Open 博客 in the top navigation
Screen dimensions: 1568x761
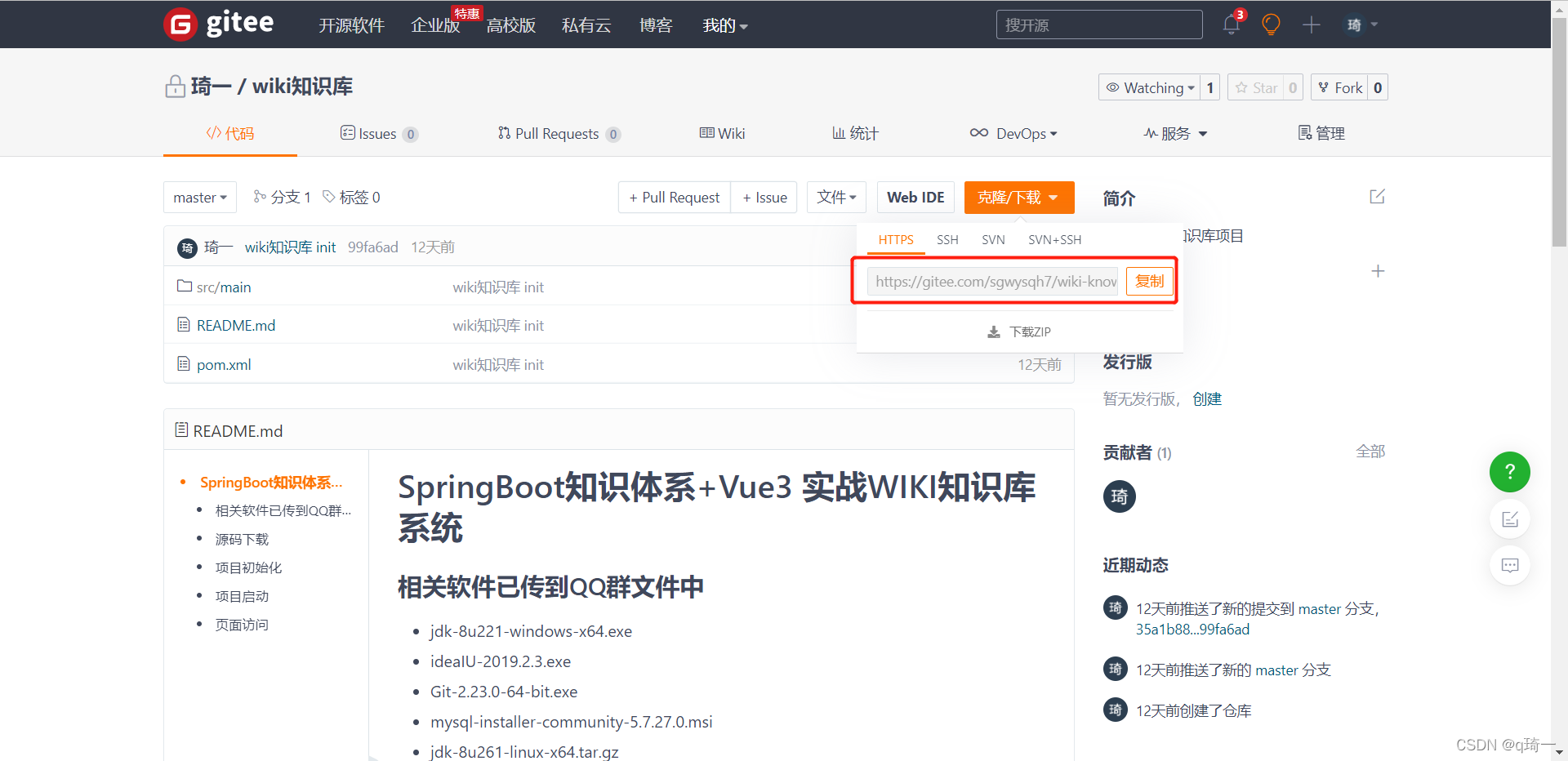coord(656,25)
